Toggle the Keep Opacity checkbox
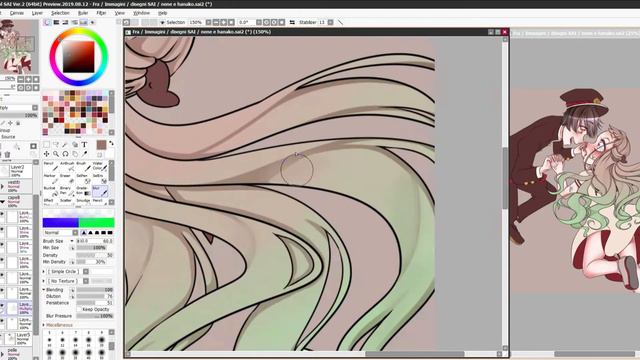 click(x=80, y=309)
